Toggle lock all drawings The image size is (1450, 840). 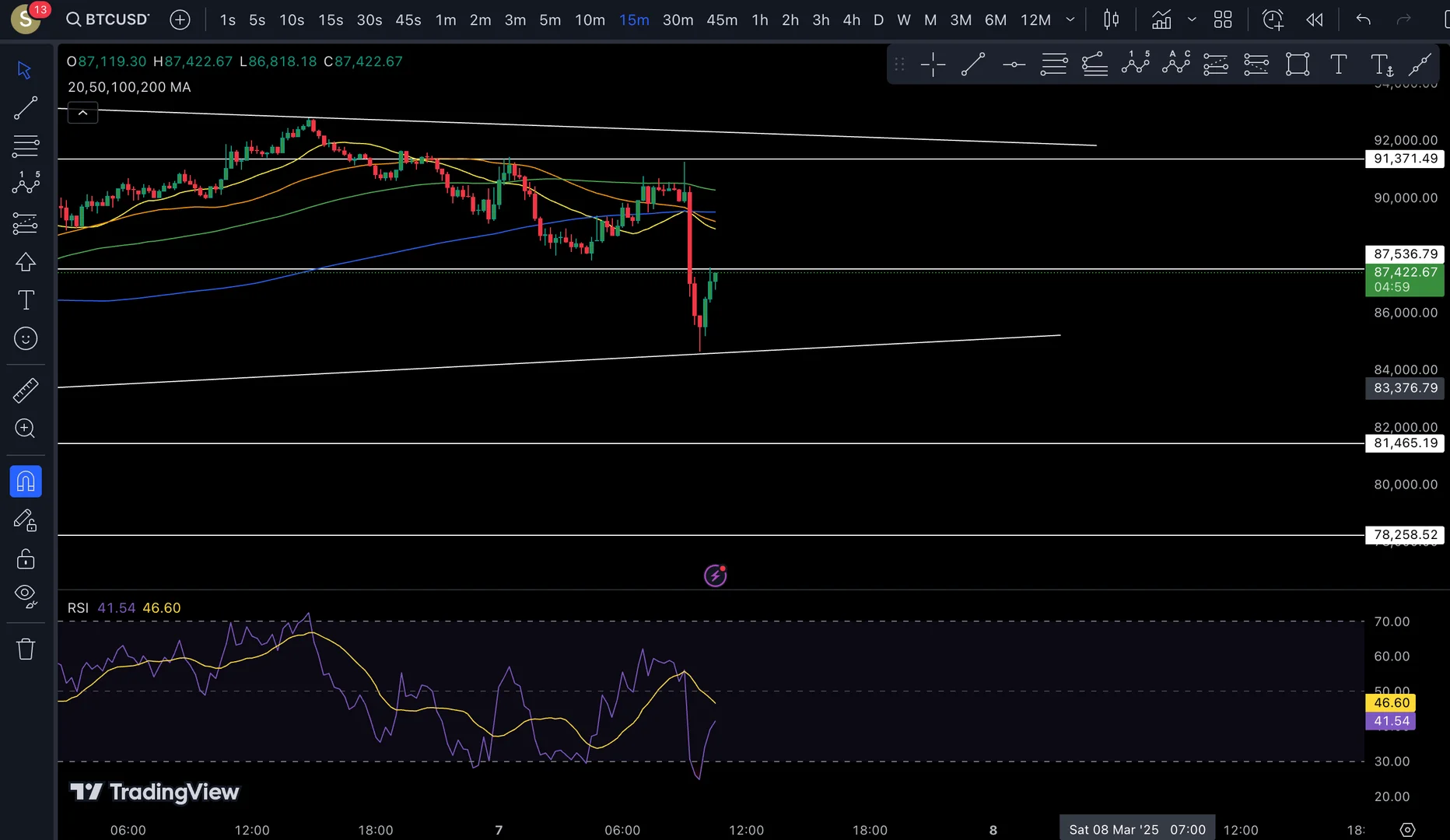tap(26, 559)
